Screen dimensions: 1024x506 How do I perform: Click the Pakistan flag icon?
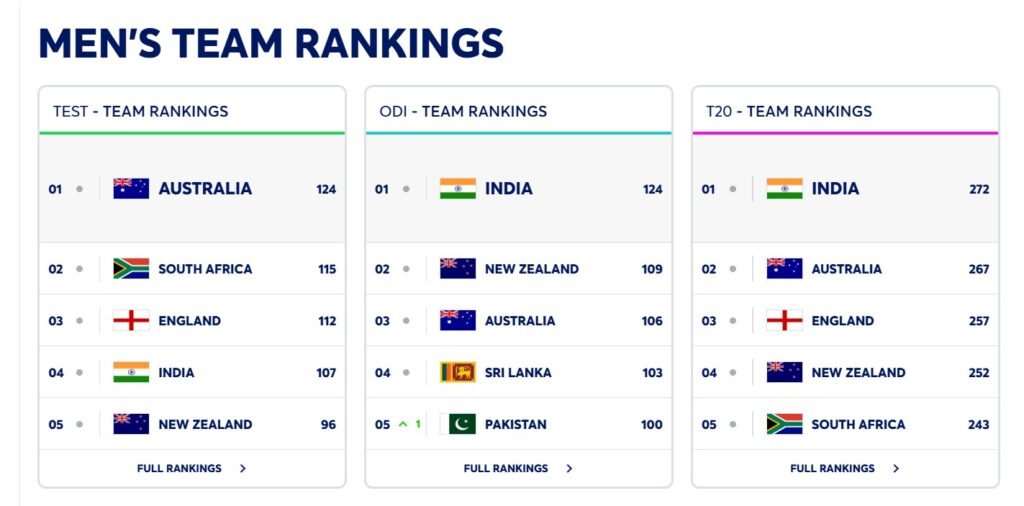coord(458,424)
